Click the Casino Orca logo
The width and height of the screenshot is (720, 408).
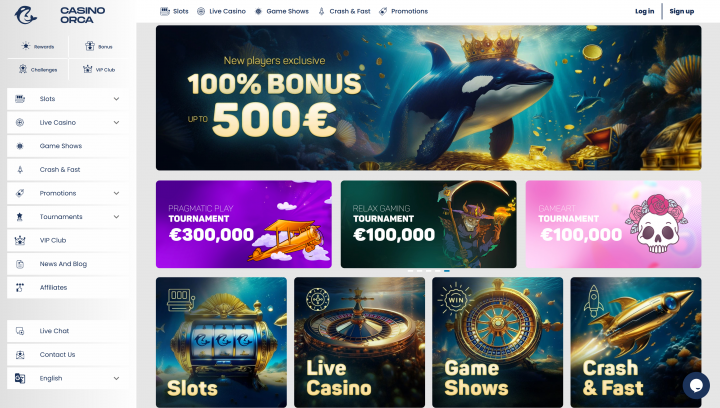coord(60,15)
